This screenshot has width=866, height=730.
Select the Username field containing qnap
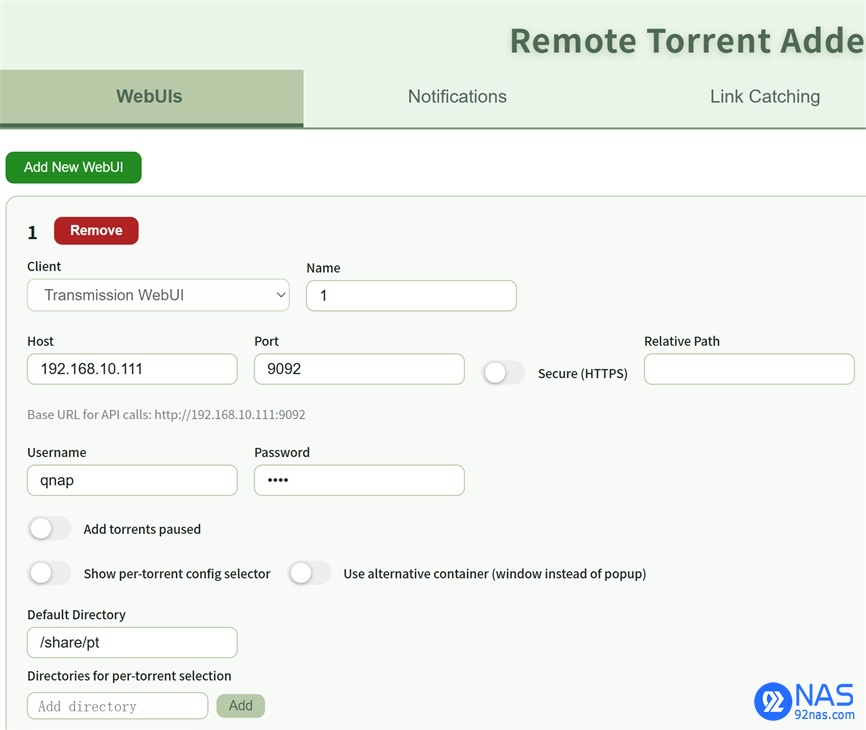(132, 480)
